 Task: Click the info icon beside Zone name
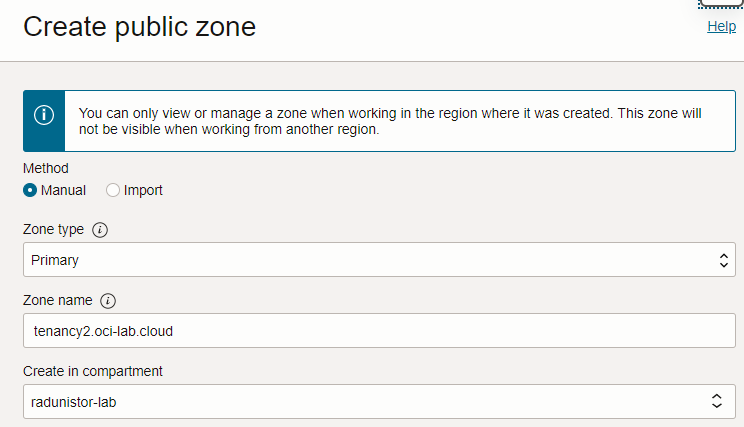pyautogui.click(x=108, y=300)
